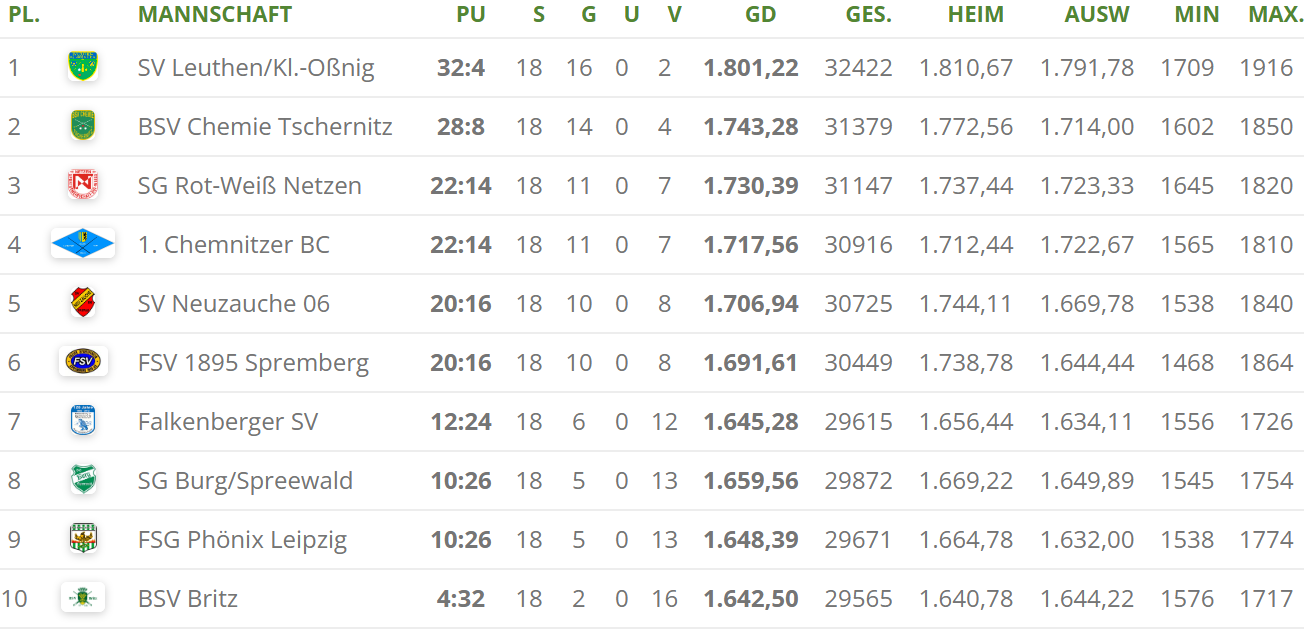
Task: Click the SV Leuthen/Kl.-Oßnig club logo
Action: point(82,67)
